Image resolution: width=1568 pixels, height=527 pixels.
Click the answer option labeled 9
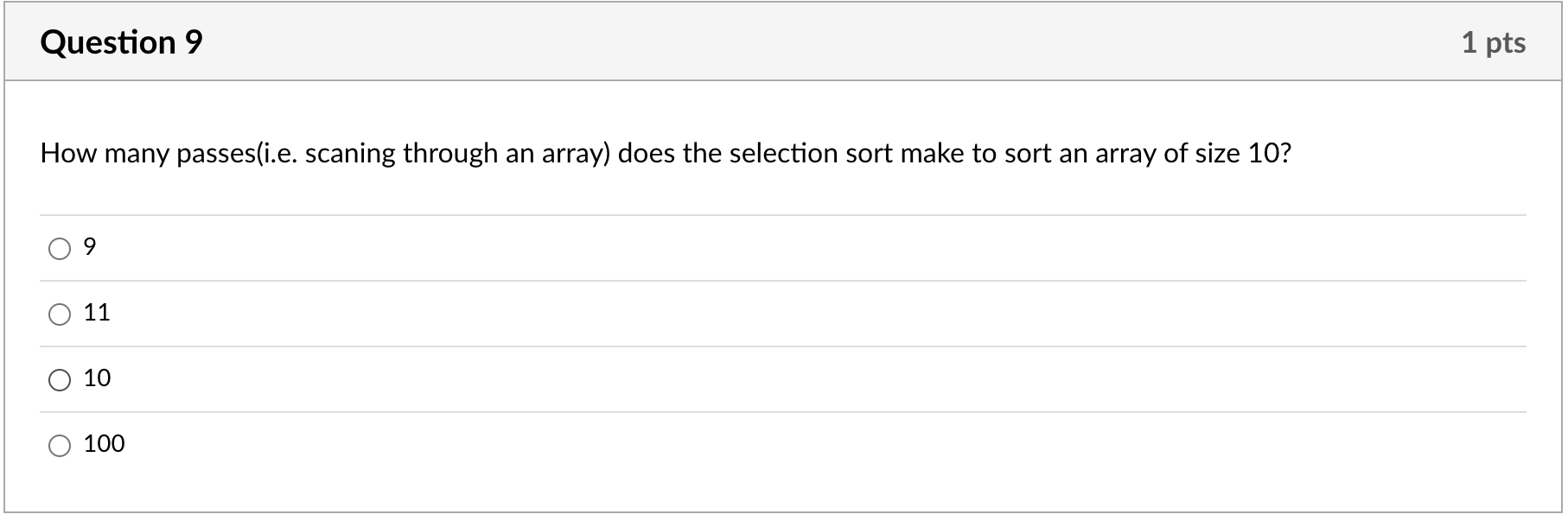[89, 248]
